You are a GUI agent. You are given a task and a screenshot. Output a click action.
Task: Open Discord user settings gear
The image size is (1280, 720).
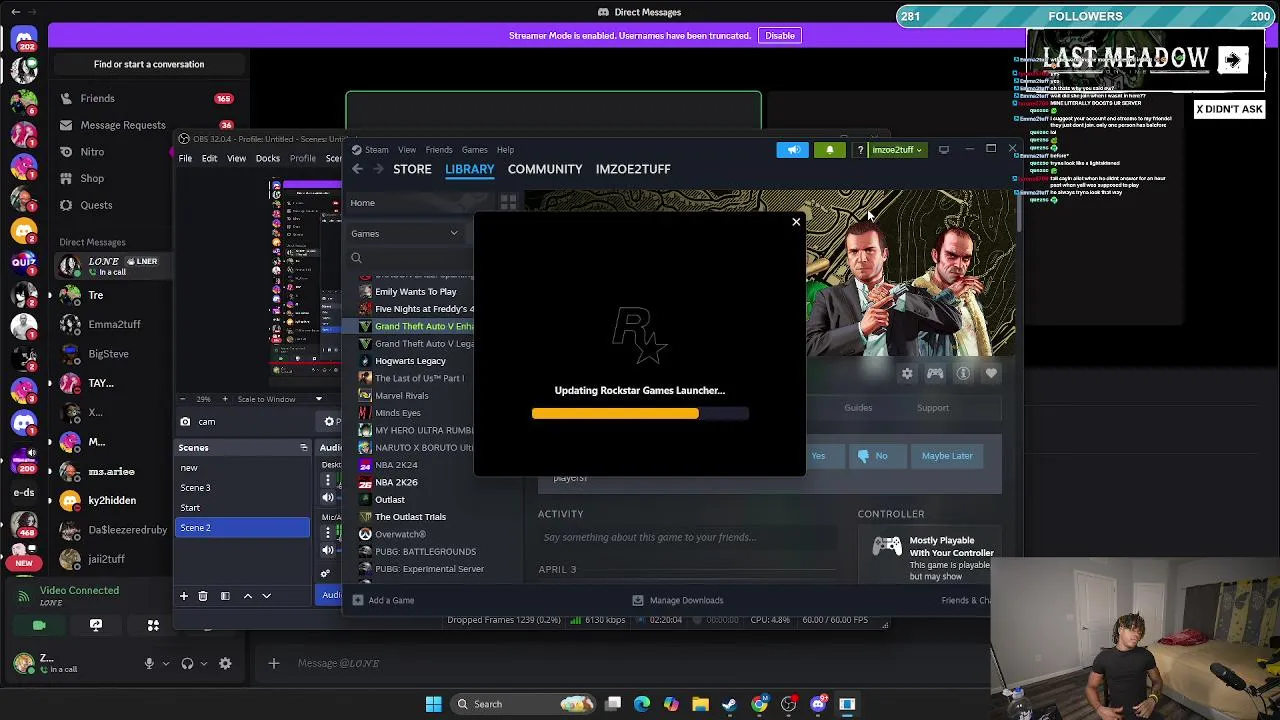(225, 663)
